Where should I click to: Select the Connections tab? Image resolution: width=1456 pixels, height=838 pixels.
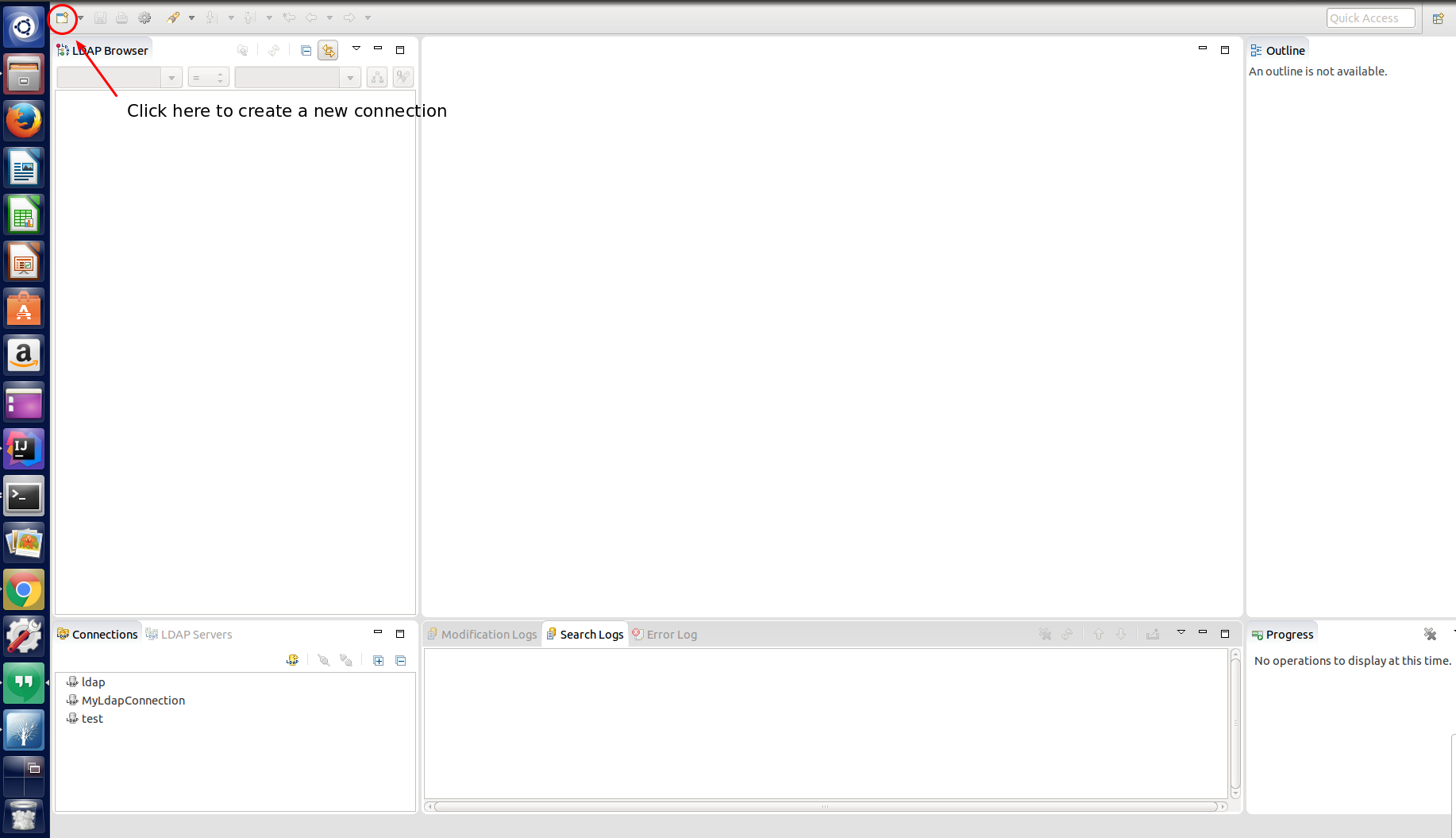(98, 634)
